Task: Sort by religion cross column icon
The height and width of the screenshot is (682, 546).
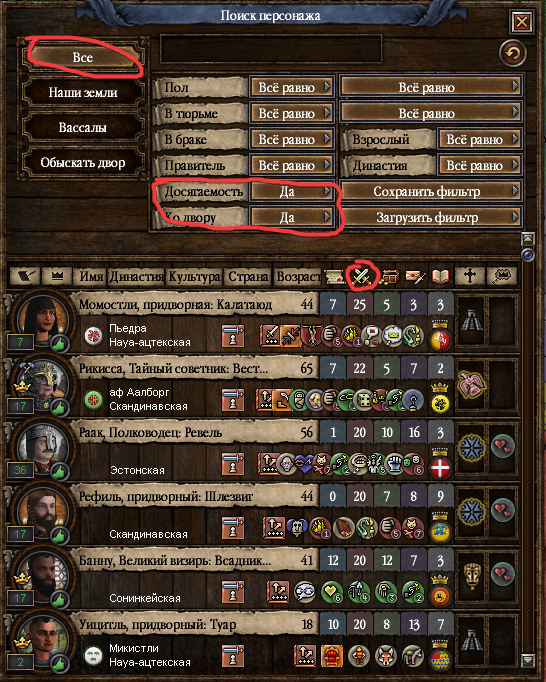Action: pyautogui.click(x=470, y=276)
